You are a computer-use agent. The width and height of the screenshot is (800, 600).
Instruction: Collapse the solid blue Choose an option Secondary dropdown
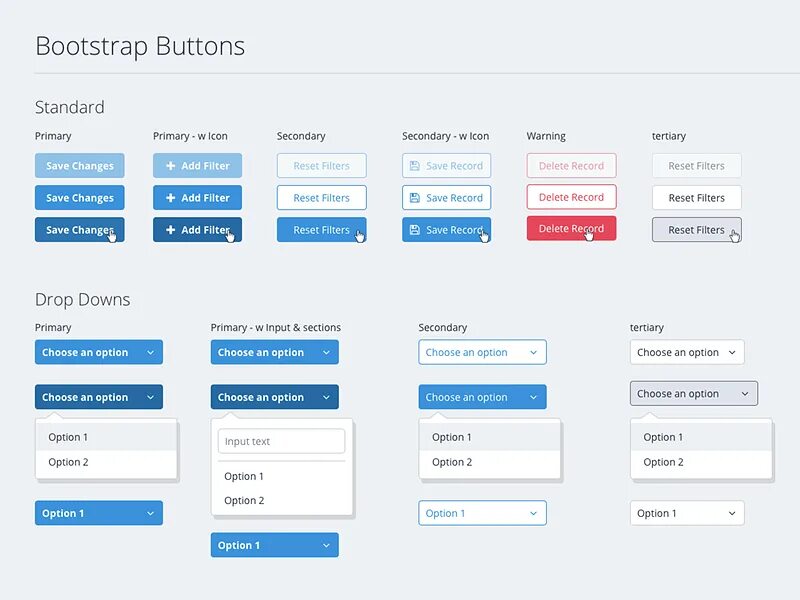tap(482, 397)
